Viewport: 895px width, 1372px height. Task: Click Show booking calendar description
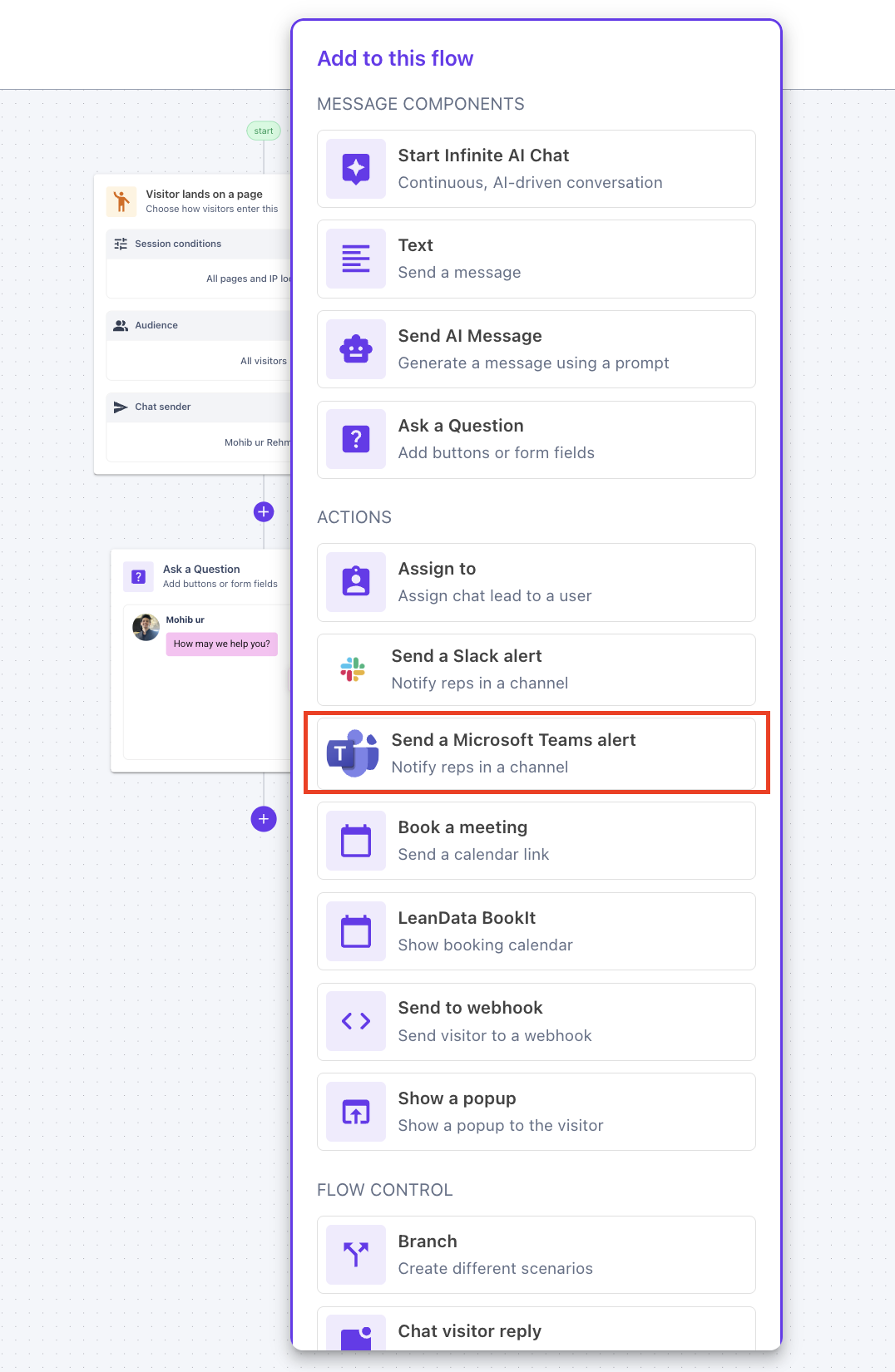coord(486,945)
